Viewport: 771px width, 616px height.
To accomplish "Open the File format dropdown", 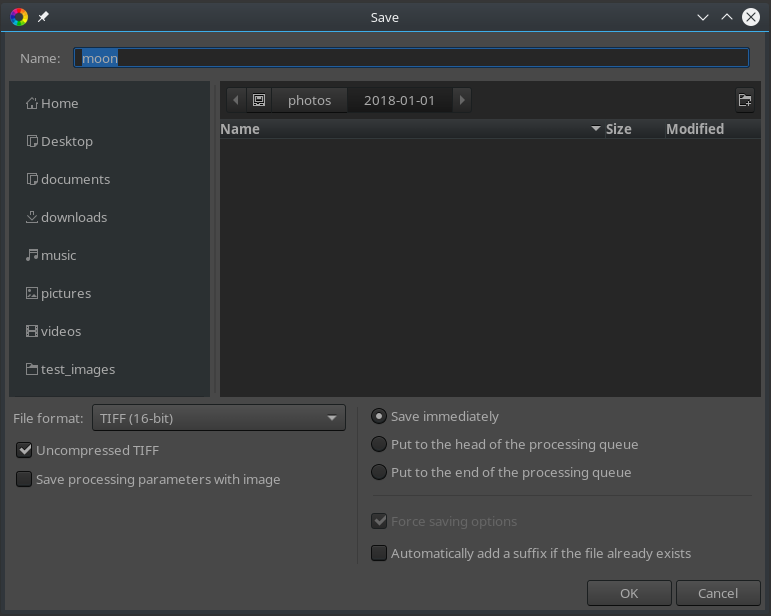I will [218, 418].
